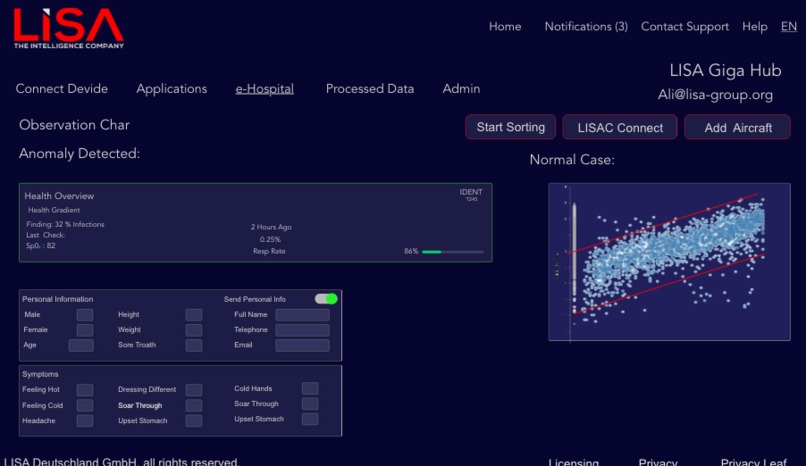806x466 pixels.
Task: Tick Soar Through box under Dressing Different
Action: pyautogui.click(x=194, y=405)
